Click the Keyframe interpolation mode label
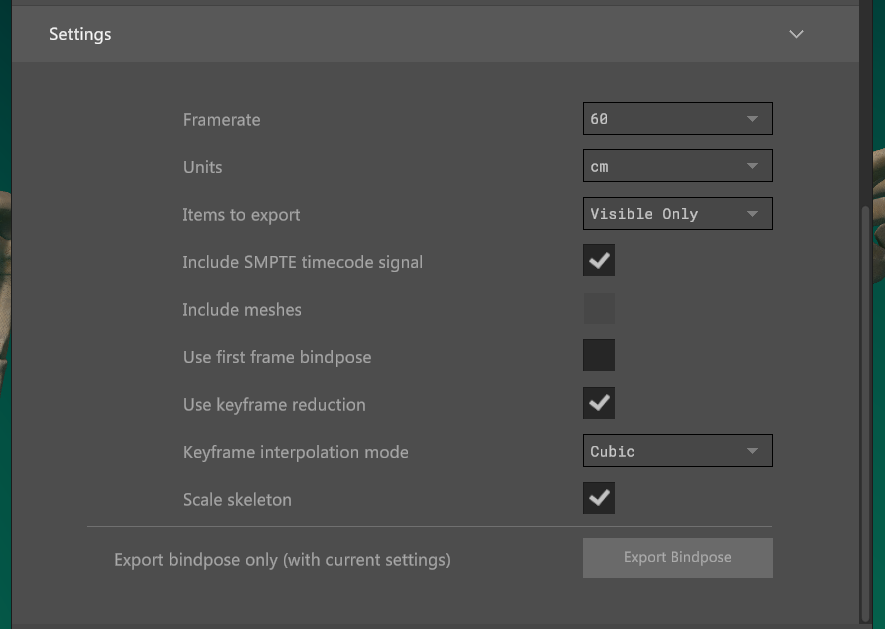The image size is (885, 629). (295, 452)
